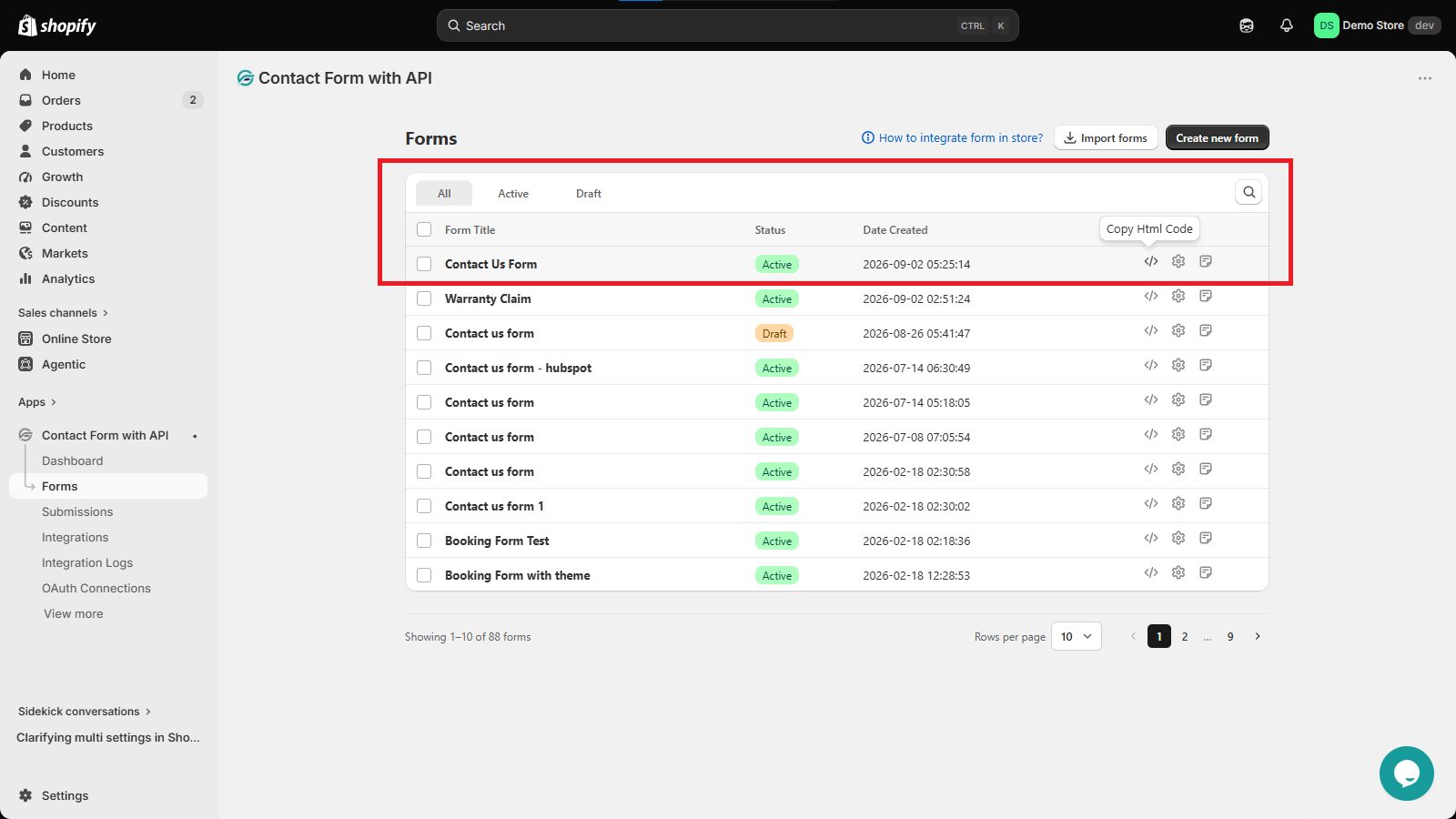Screen dimensions: 1456x819
Task: Open submissions icon for Contact Us Form
Action: (x=1206, y=261)
